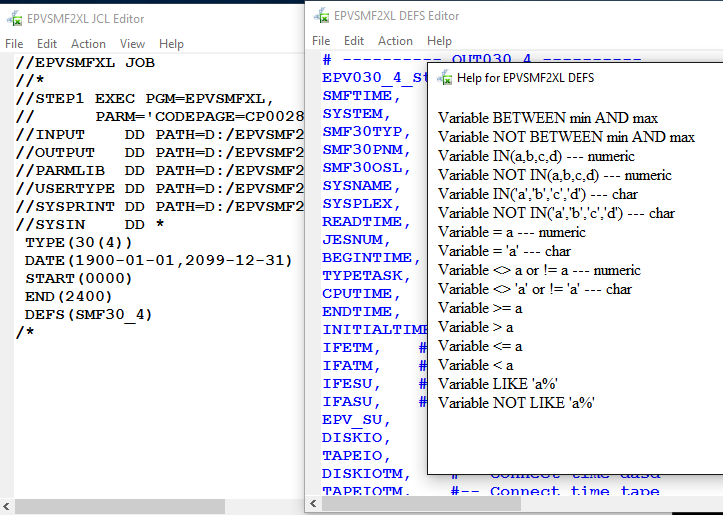
Task: Open File menu in JCL Editor
Action: pyautogui.click(x=14, y=44)
